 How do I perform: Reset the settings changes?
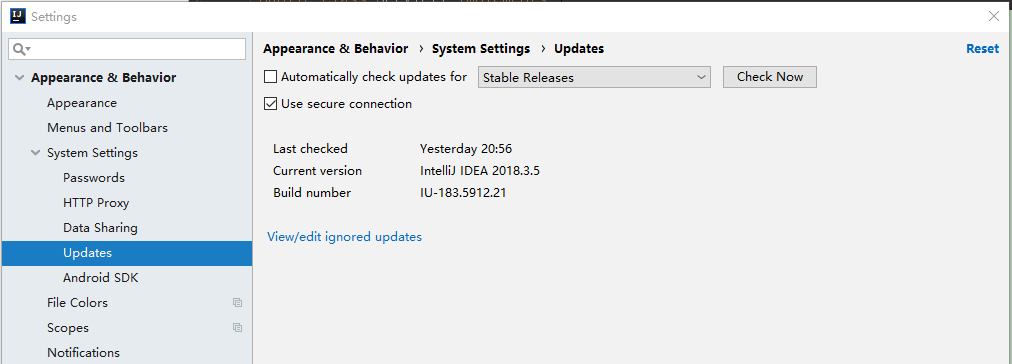click(x=982, y=48)
